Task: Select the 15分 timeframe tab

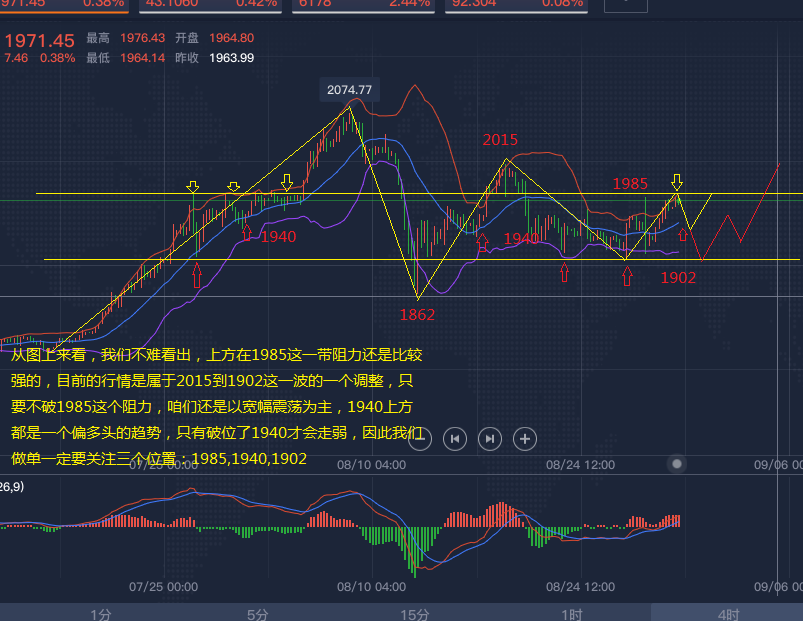Action: click(415, 614)
